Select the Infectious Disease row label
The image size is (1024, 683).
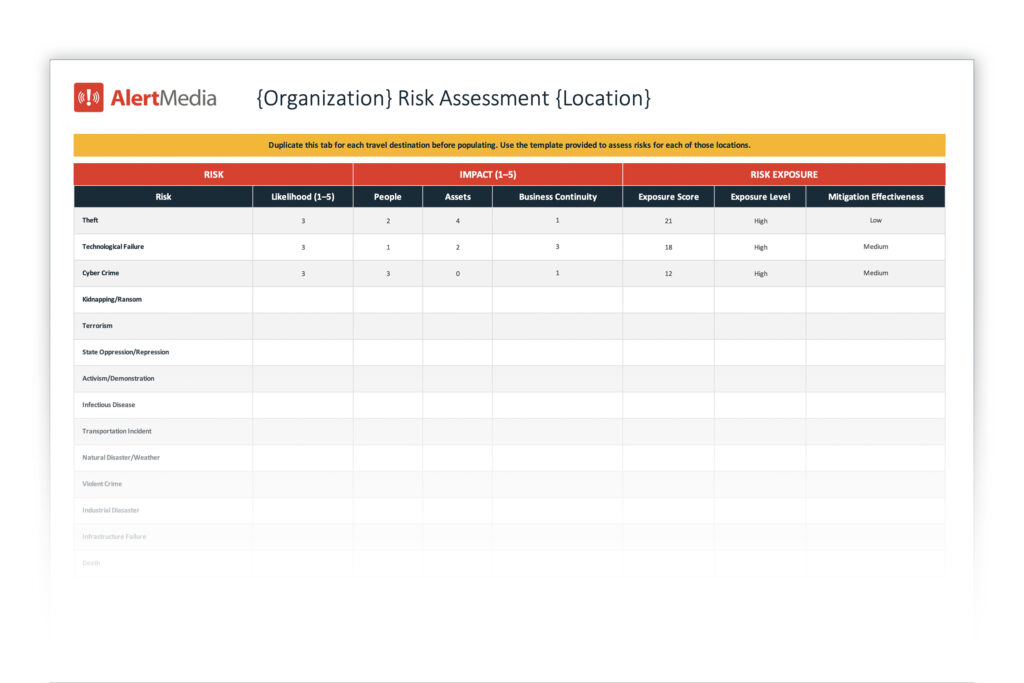tap(108, 405)
